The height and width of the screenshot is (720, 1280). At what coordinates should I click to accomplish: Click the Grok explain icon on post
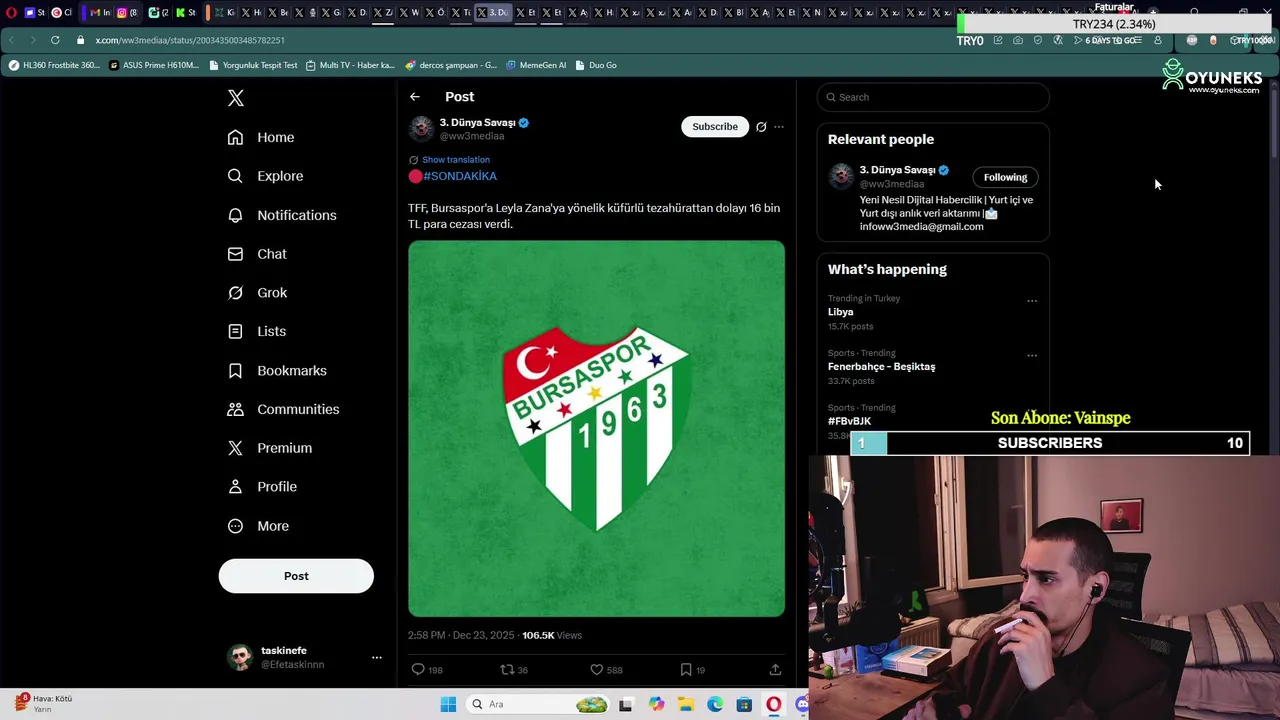[761, 127]
